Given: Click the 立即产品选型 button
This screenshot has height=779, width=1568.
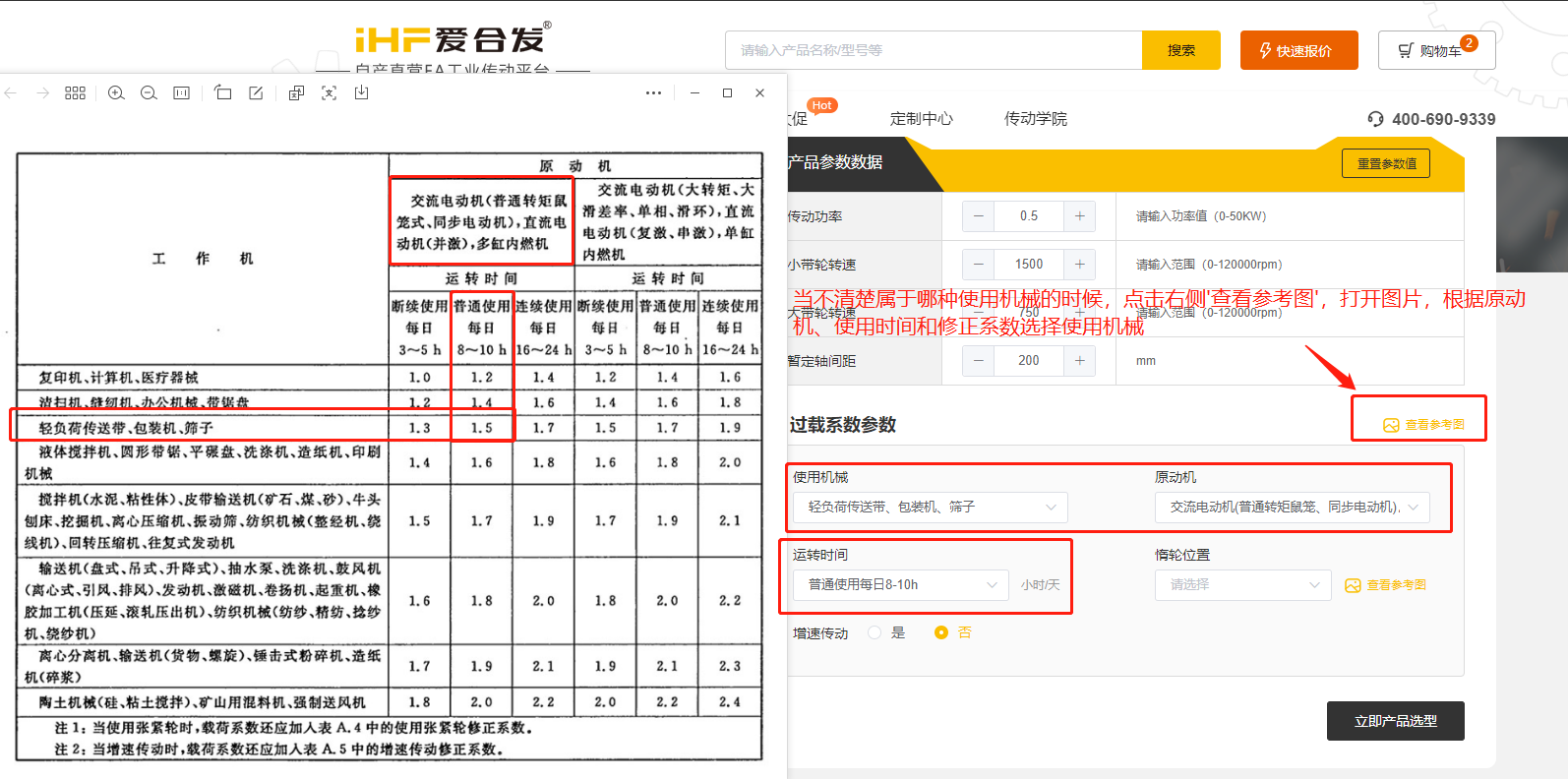Looking at the screenshot, I should [1395, 721].
